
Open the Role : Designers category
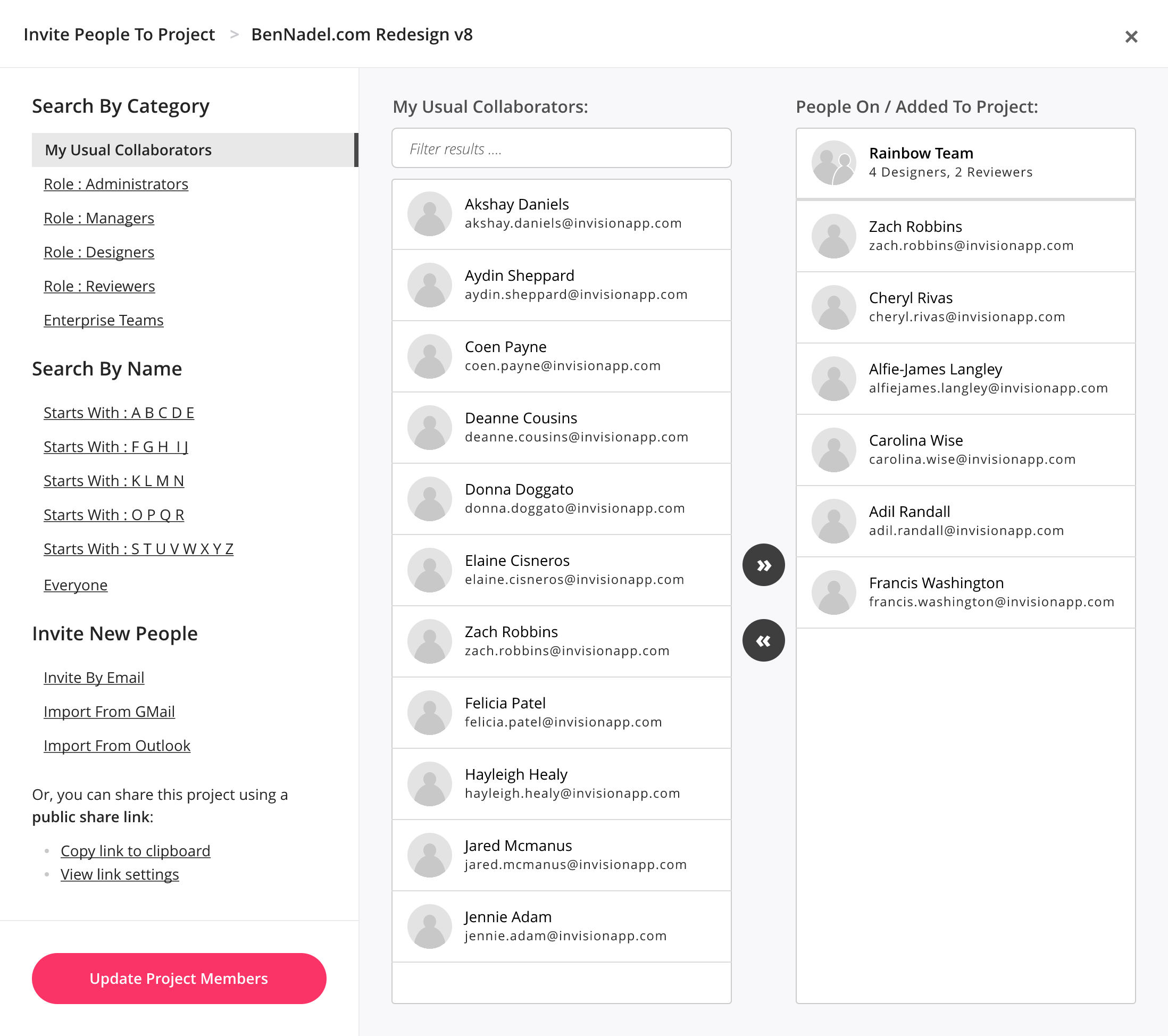point(99,252)
